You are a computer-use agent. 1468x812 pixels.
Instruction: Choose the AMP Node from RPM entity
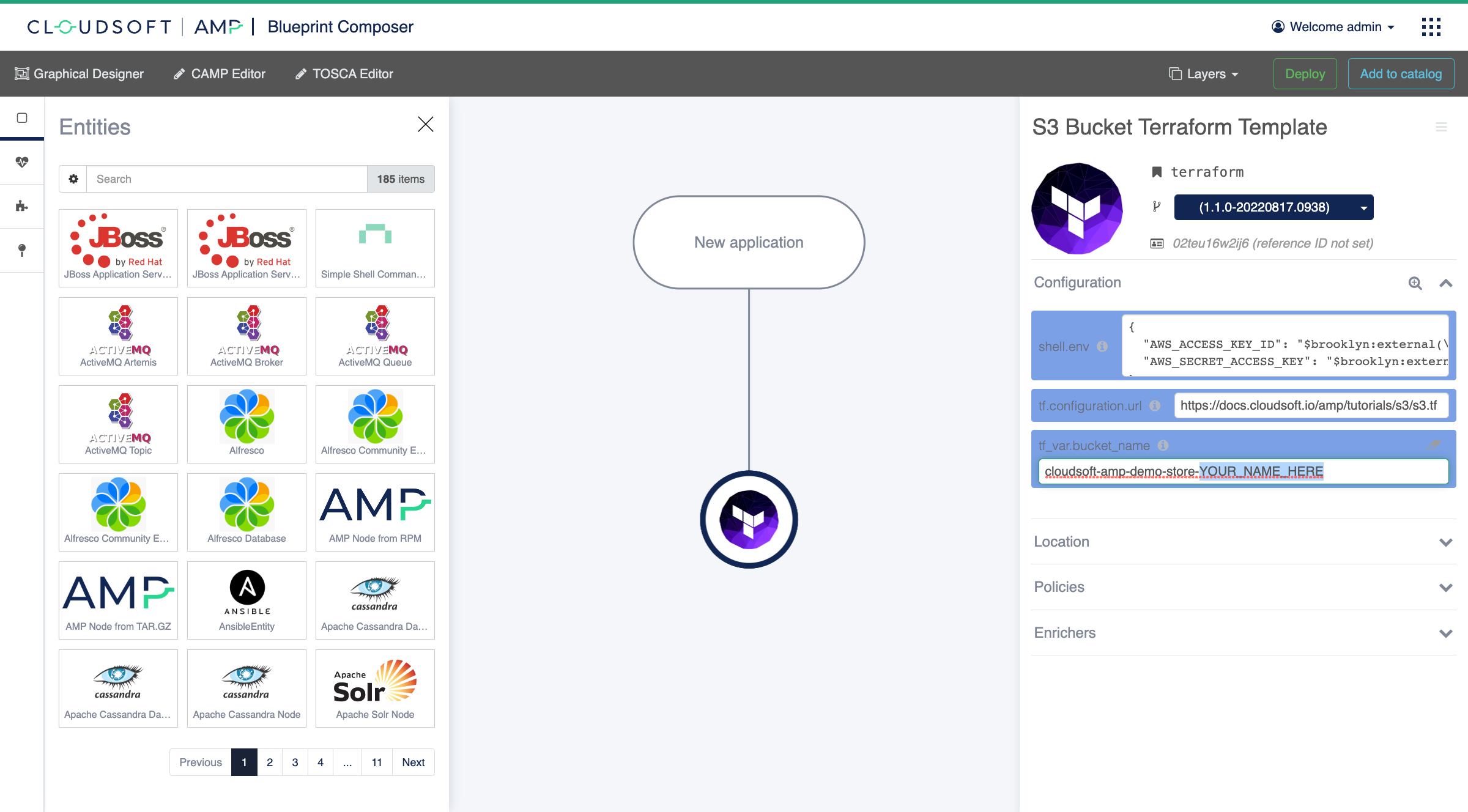pos(375,512)
